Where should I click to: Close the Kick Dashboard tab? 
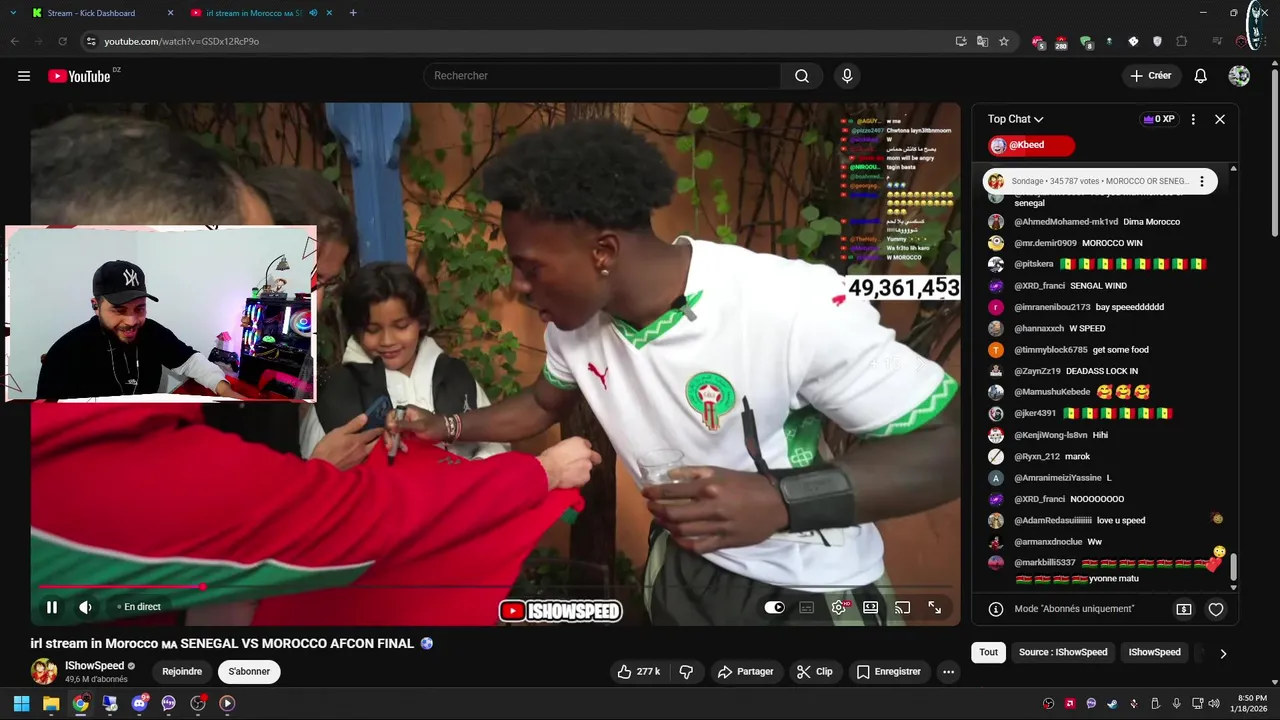[x=170, y=13]
